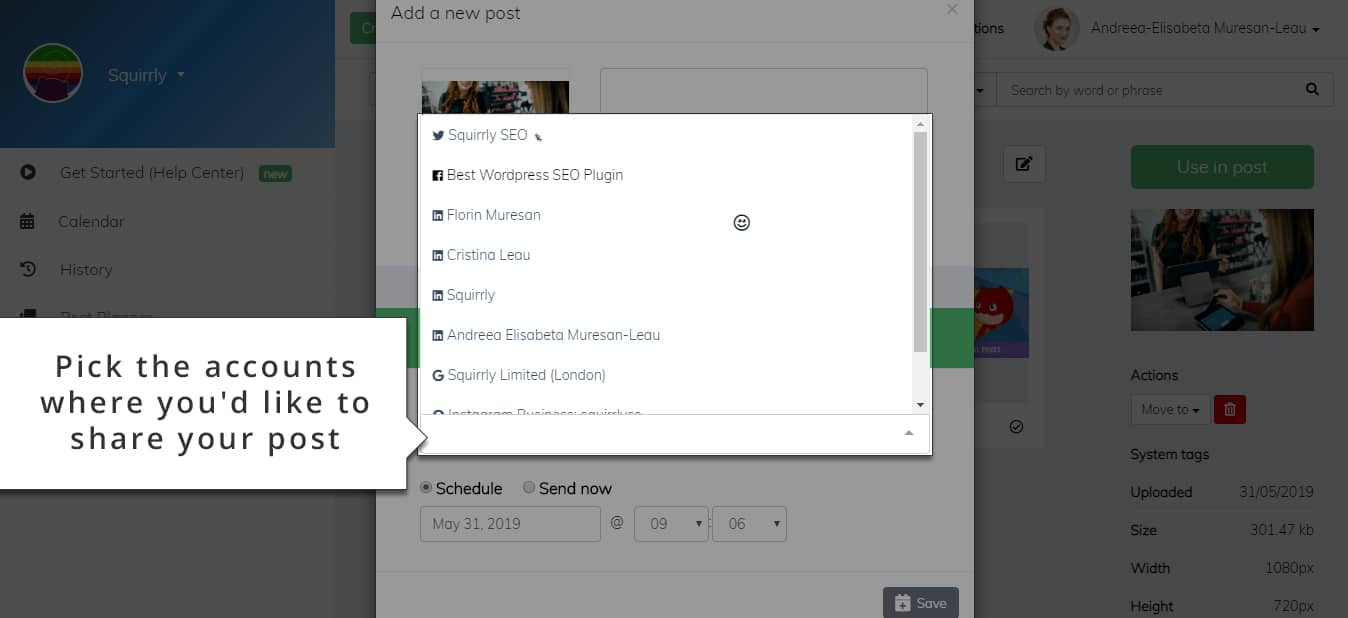Select the Send now radio option

click(529, 488)
